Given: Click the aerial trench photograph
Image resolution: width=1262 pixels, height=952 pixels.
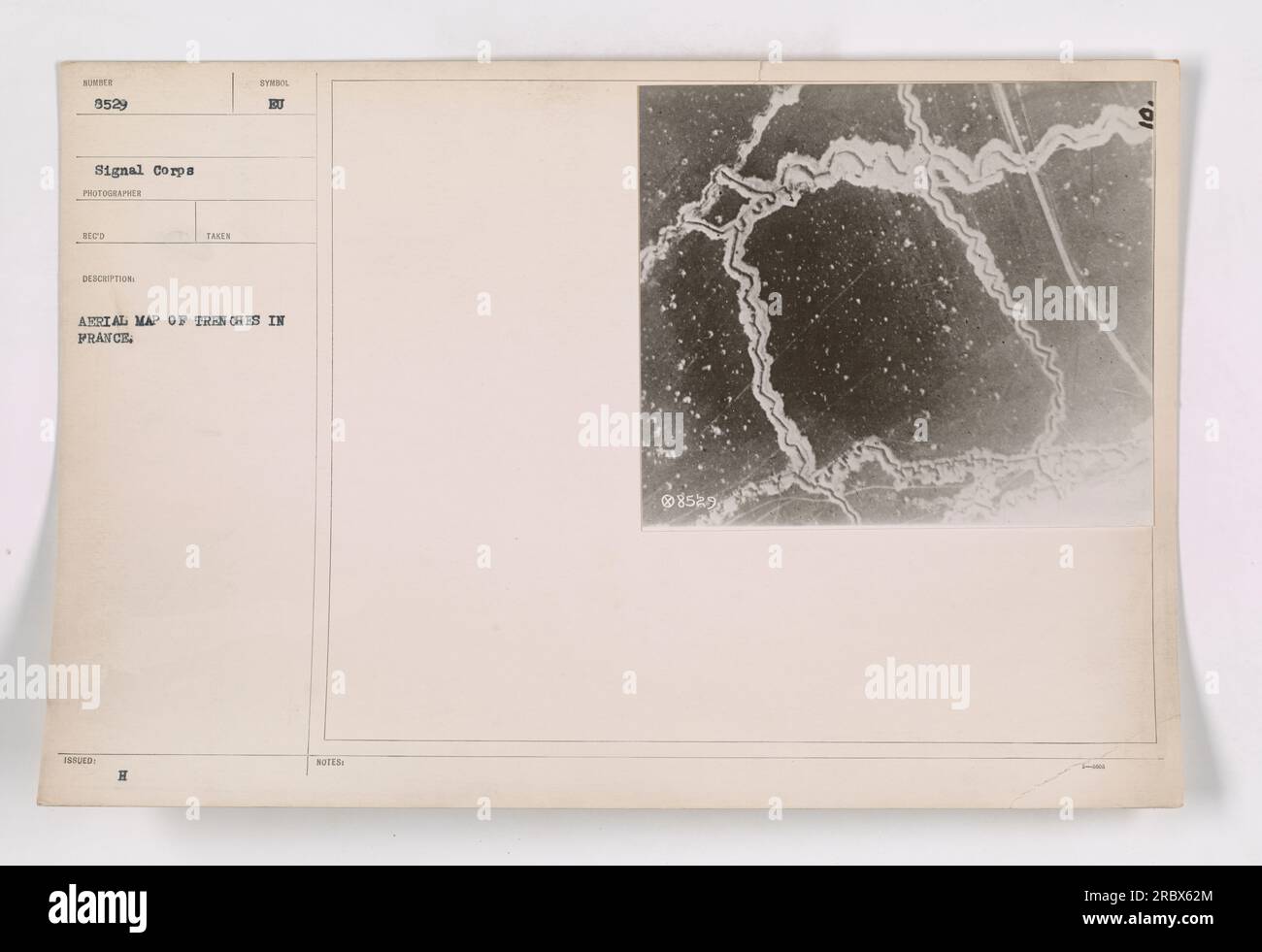Looking at the screenshot, I should coord(896,307).
